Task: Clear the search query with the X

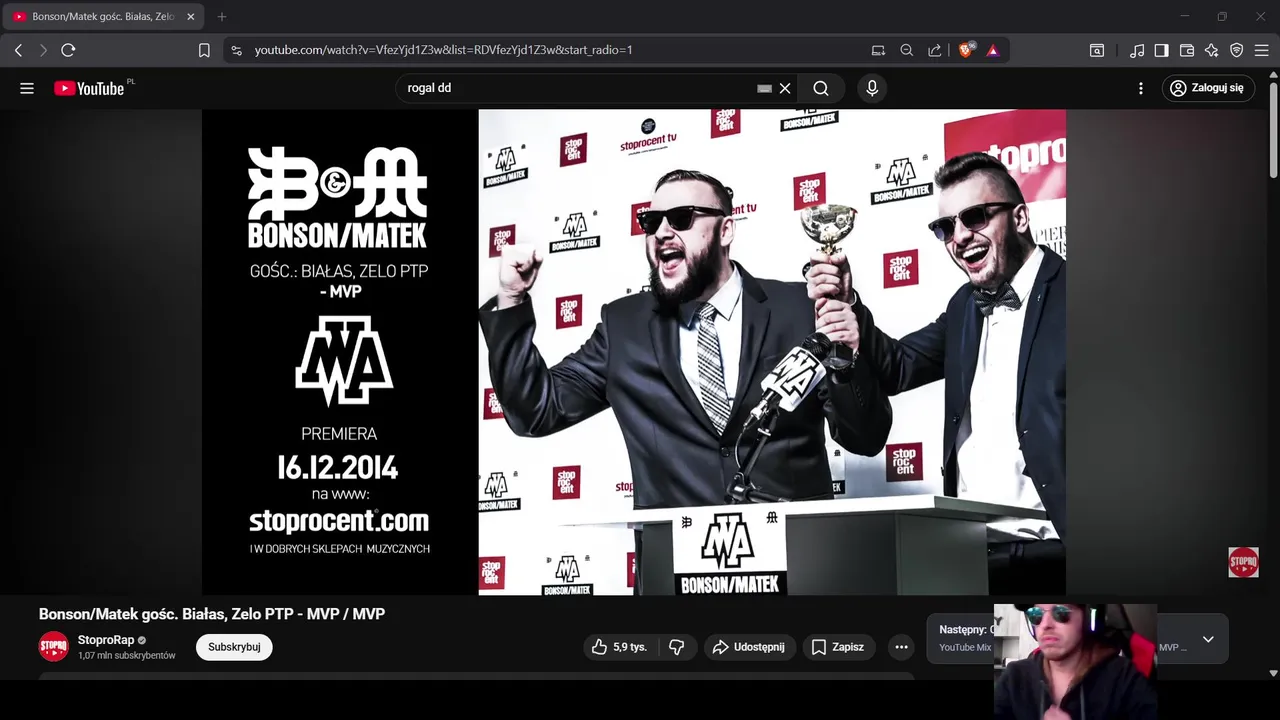Action: point(785,88)
